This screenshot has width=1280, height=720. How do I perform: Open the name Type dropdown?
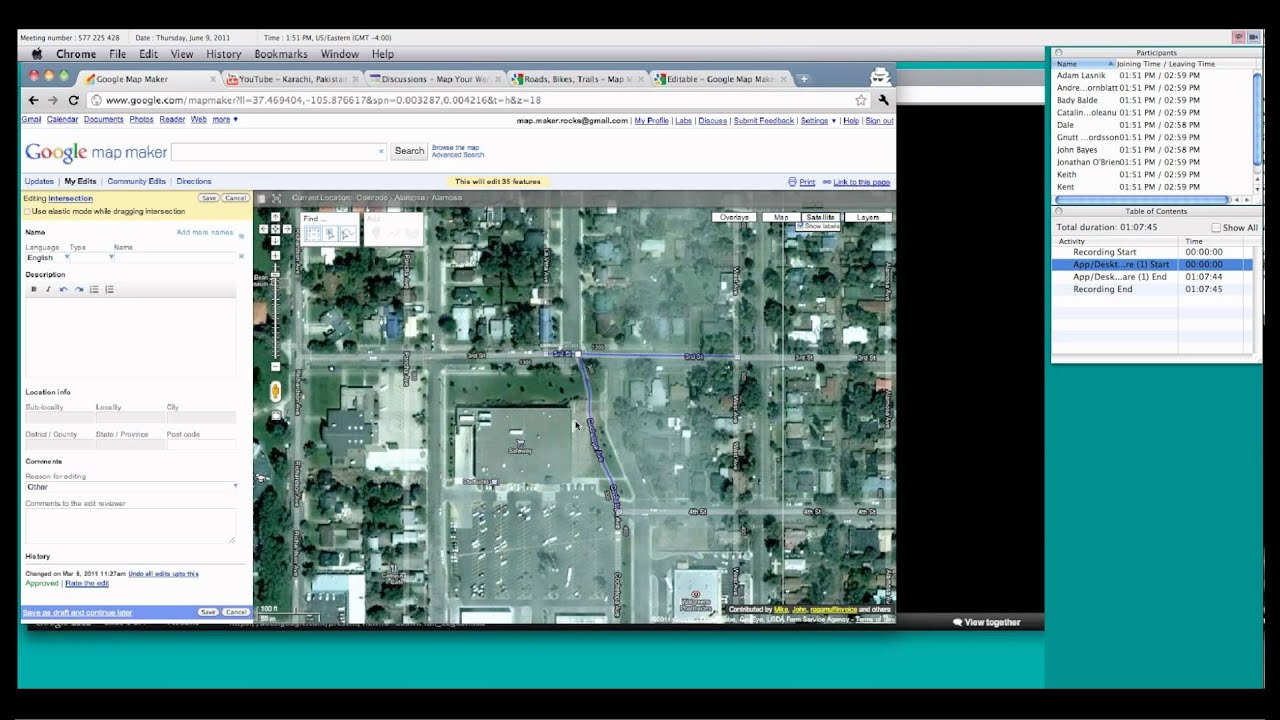(x=92, y=257)
